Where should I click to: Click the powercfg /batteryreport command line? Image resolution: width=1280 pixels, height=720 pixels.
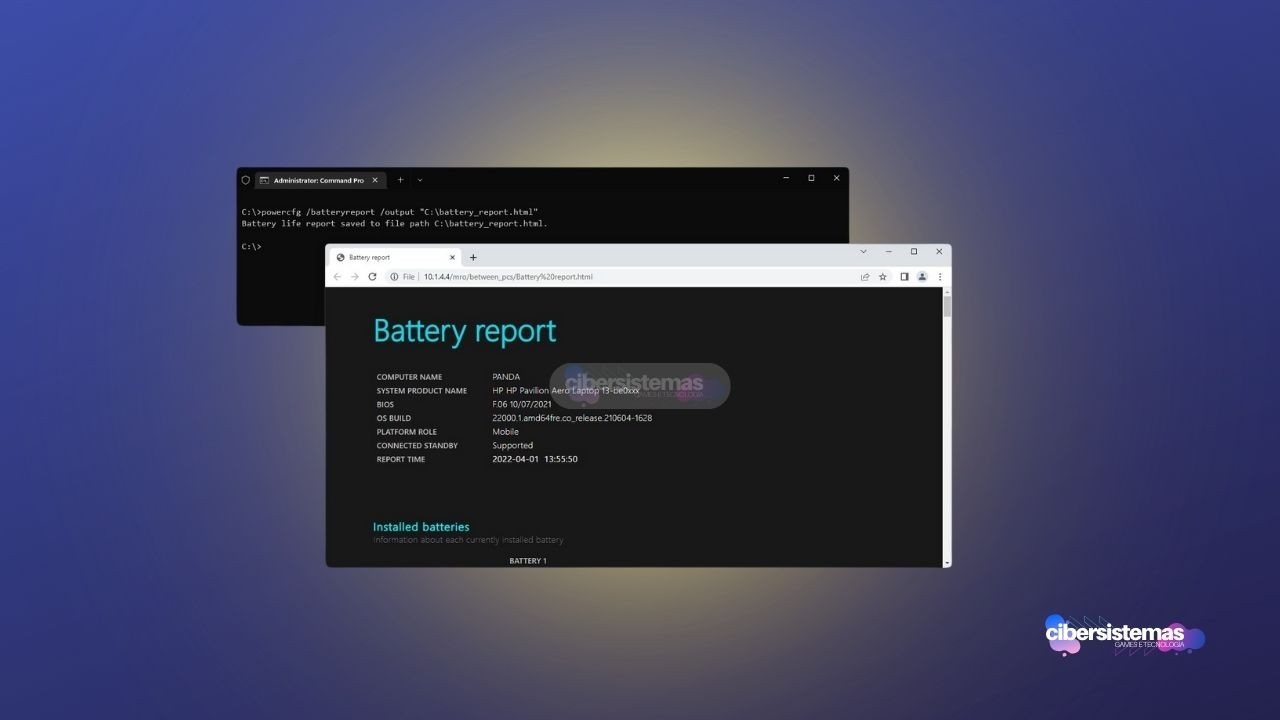pyautogui.click(x=390, y=212)
